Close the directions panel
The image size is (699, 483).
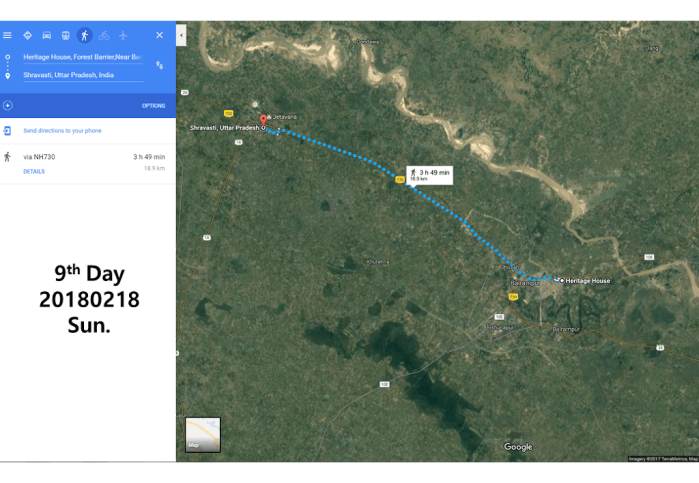point(160,35)
